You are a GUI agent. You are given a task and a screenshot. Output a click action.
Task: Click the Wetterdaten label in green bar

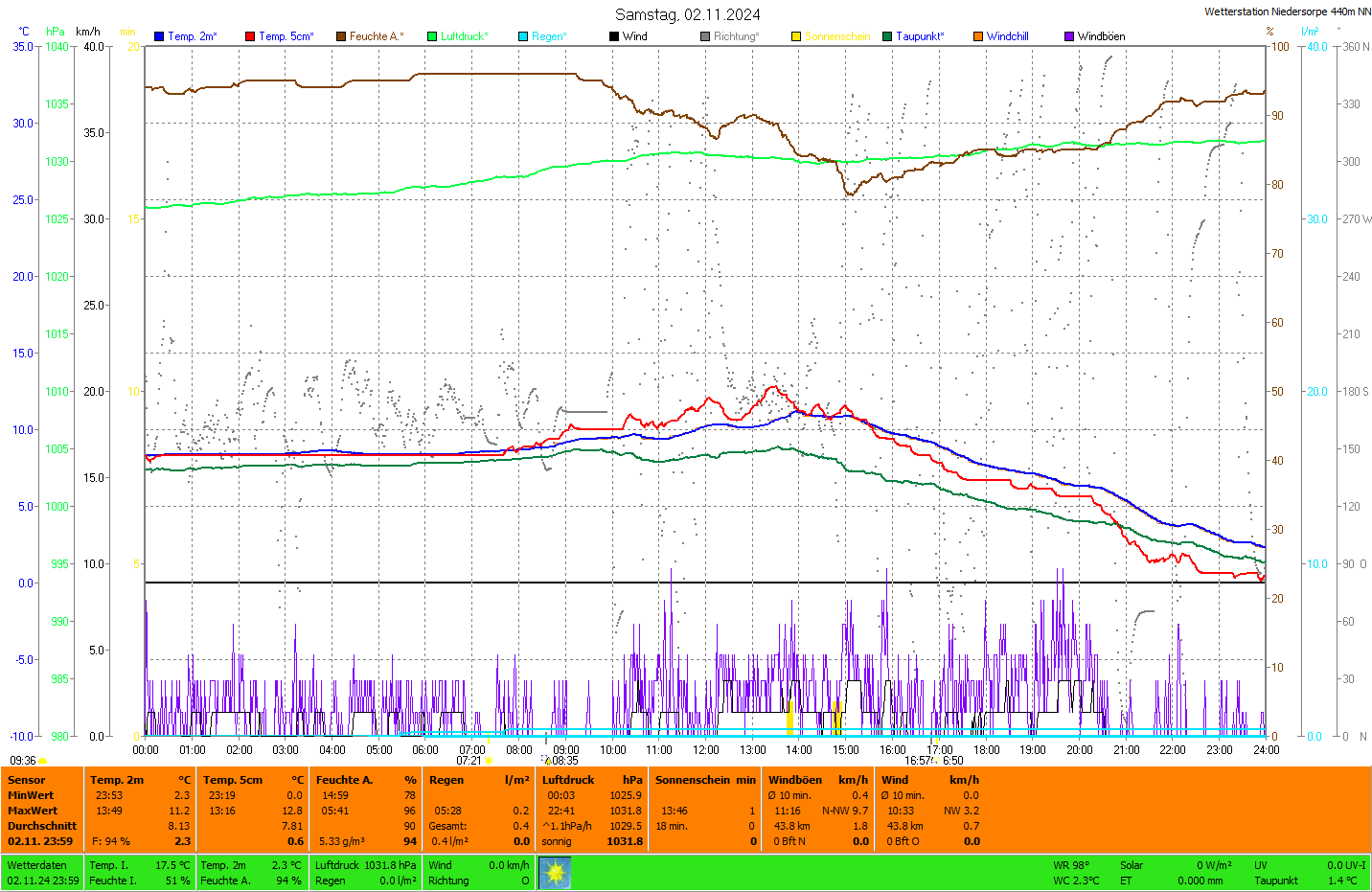coord(37,865)
